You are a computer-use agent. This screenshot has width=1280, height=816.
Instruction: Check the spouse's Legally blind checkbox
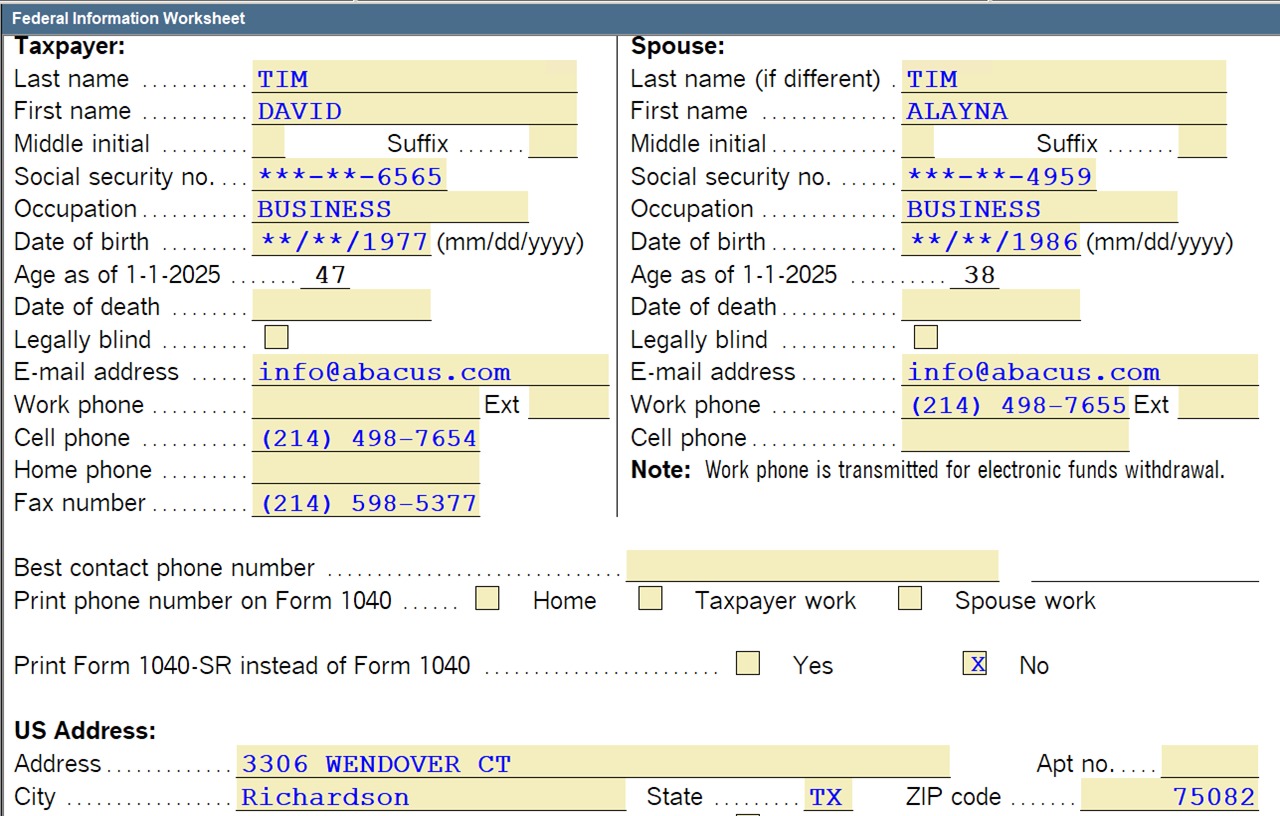tap(926, 337)
